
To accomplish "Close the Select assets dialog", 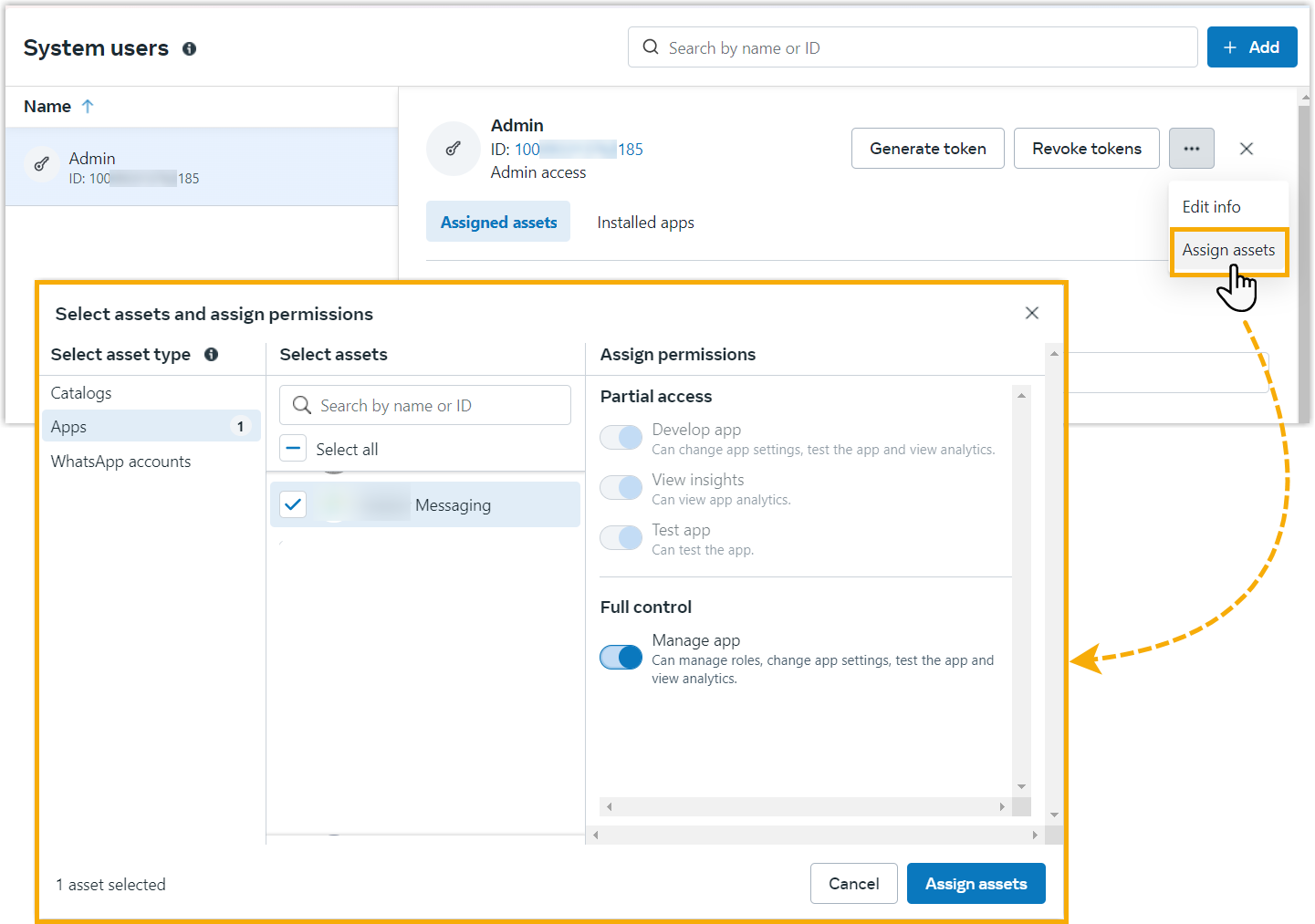I will click(x=1032, y=313).
